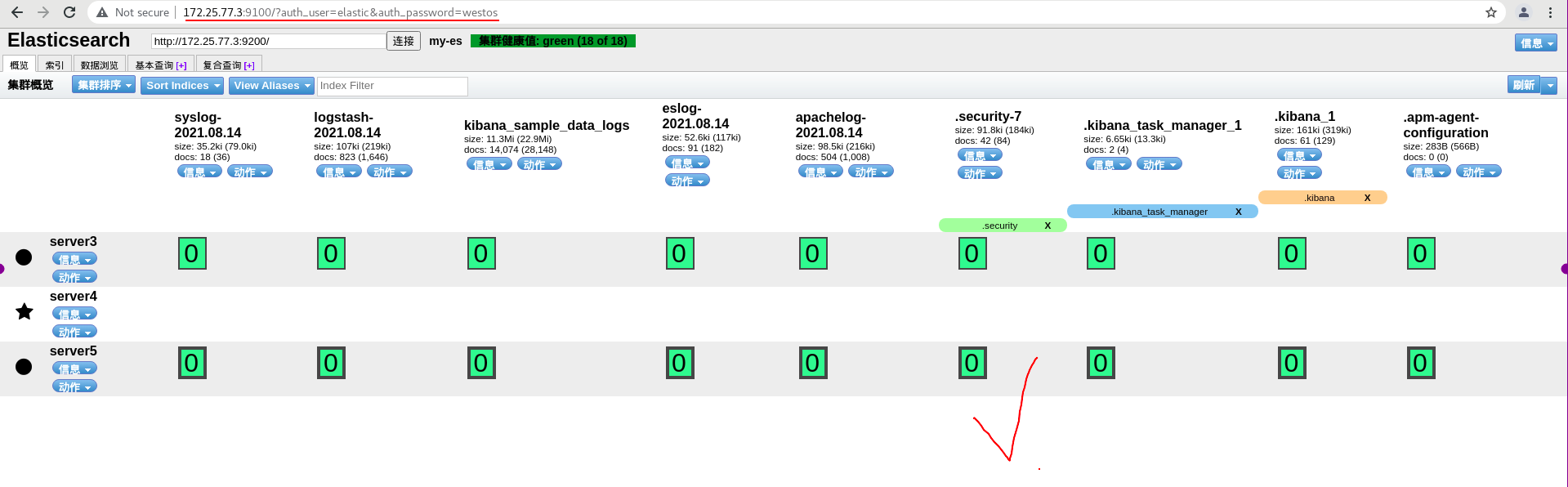
Task: Click the server3 node circle icon
Action: pos(24,257)
